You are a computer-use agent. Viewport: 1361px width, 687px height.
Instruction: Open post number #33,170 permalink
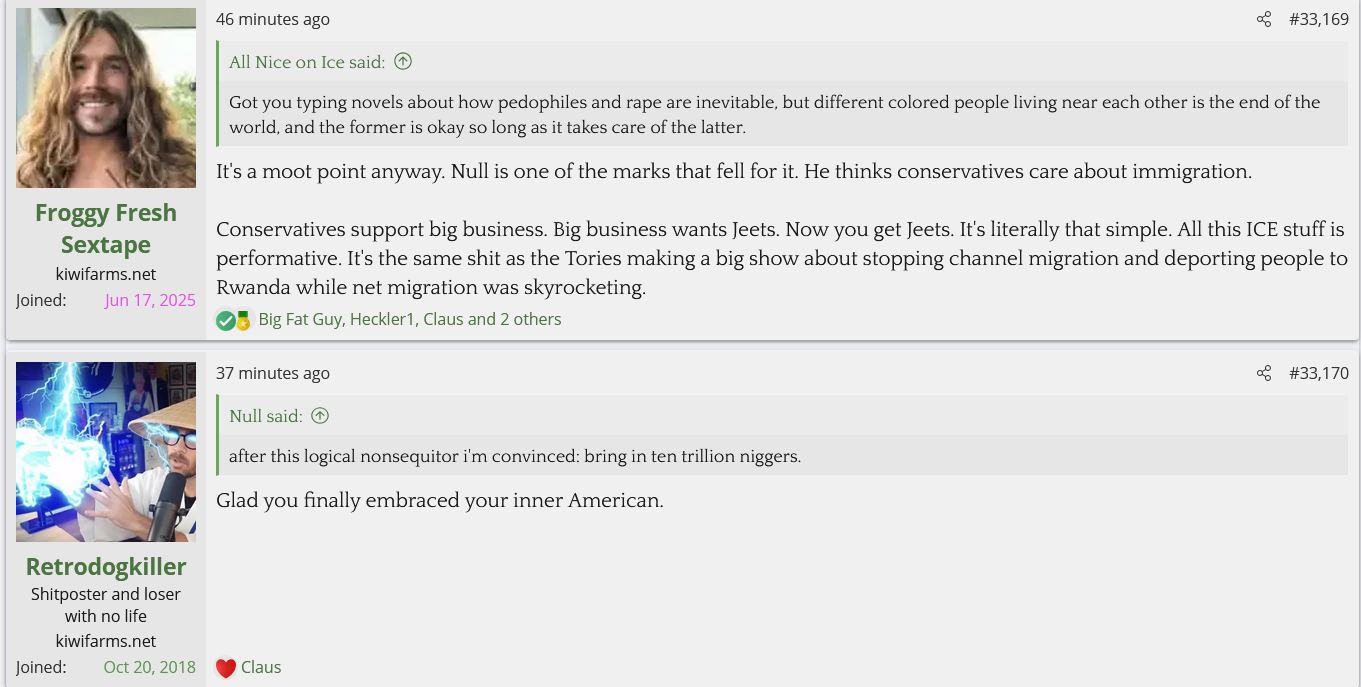click(x=1318, y=373)
